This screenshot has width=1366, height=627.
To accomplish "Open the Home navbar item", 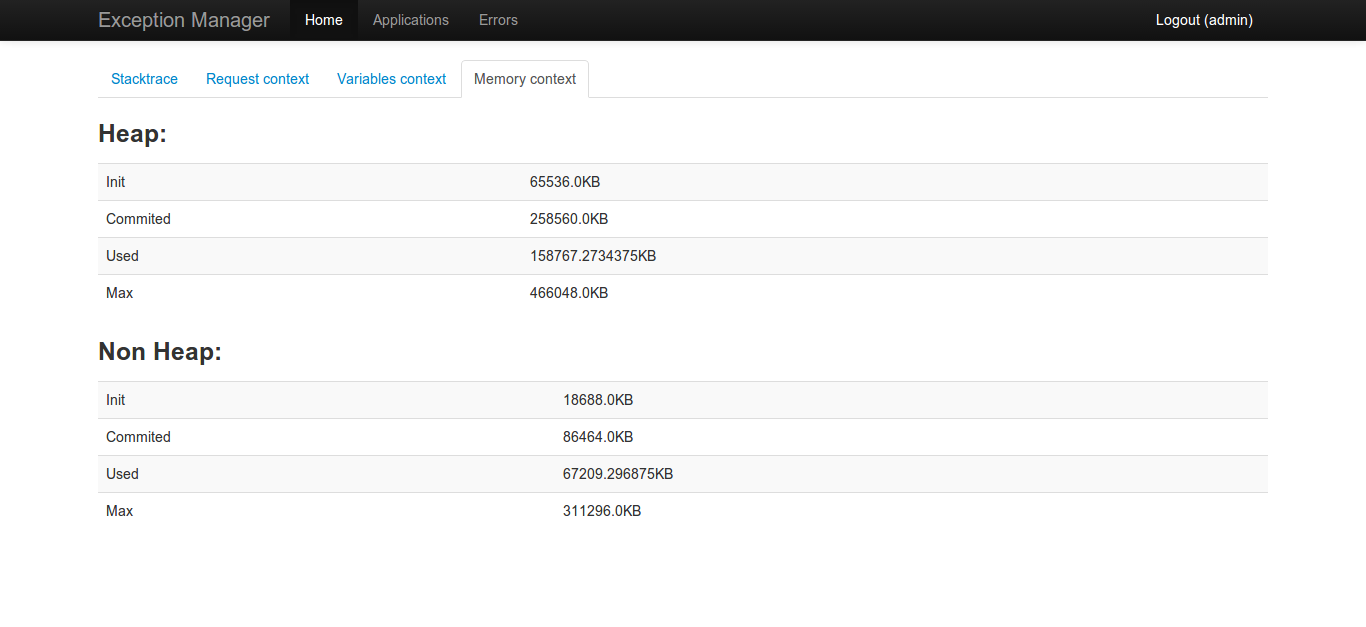I will 324,20.
